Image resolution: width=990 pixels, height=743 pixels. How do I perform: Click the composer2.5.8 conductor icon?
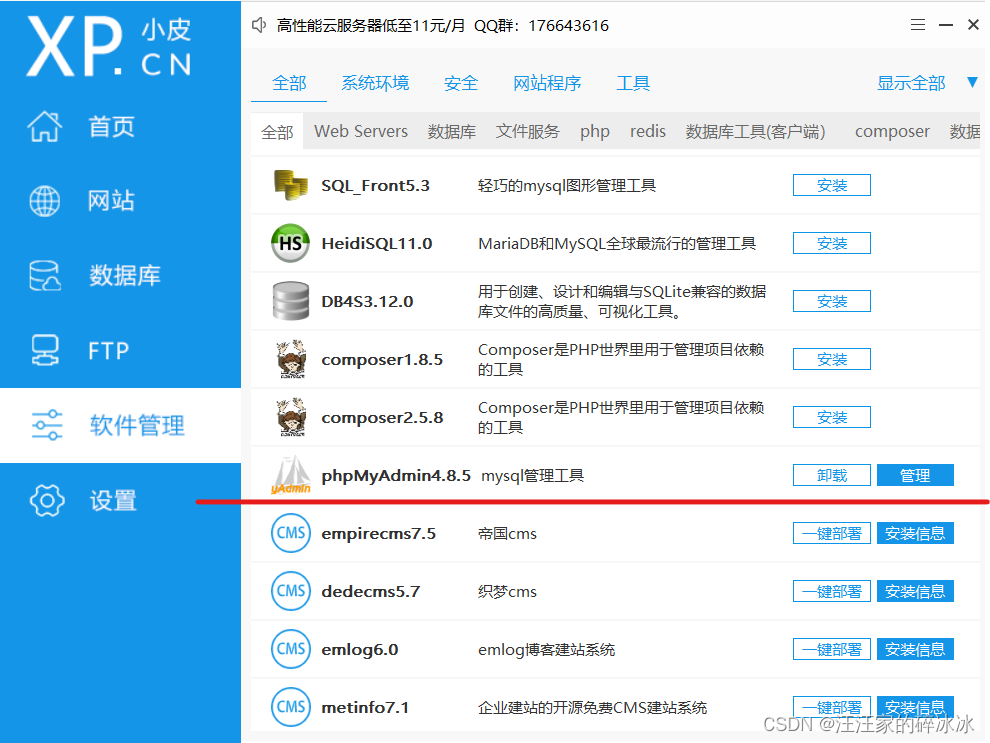pyautogui.click(x=291, y=417)
